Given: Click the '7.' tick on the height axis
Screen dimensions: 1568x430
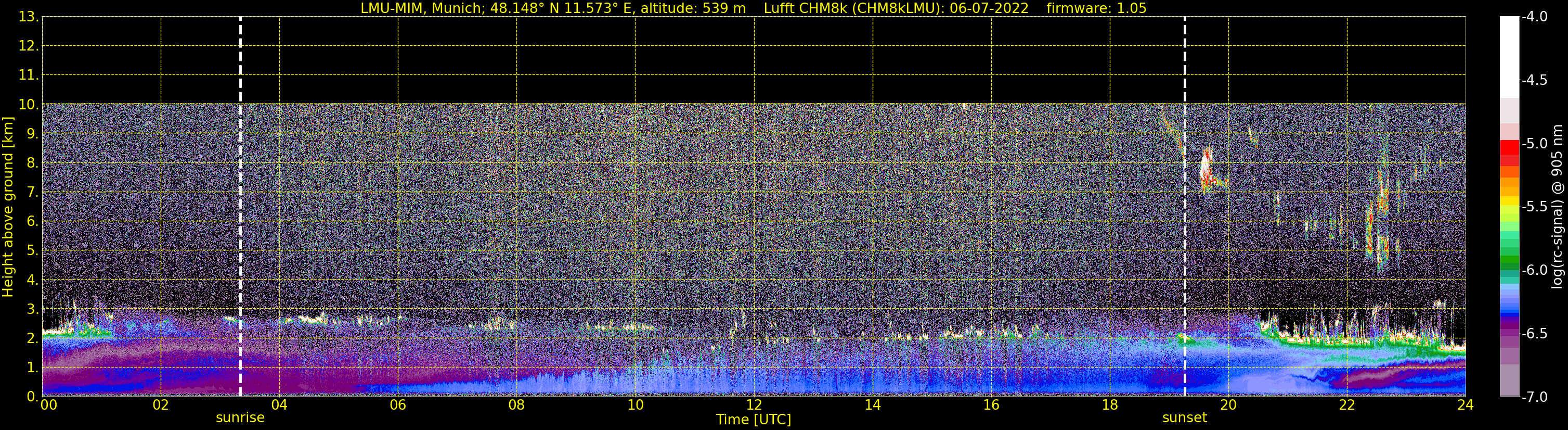Looking at the screenshot, I should (32, 192).
